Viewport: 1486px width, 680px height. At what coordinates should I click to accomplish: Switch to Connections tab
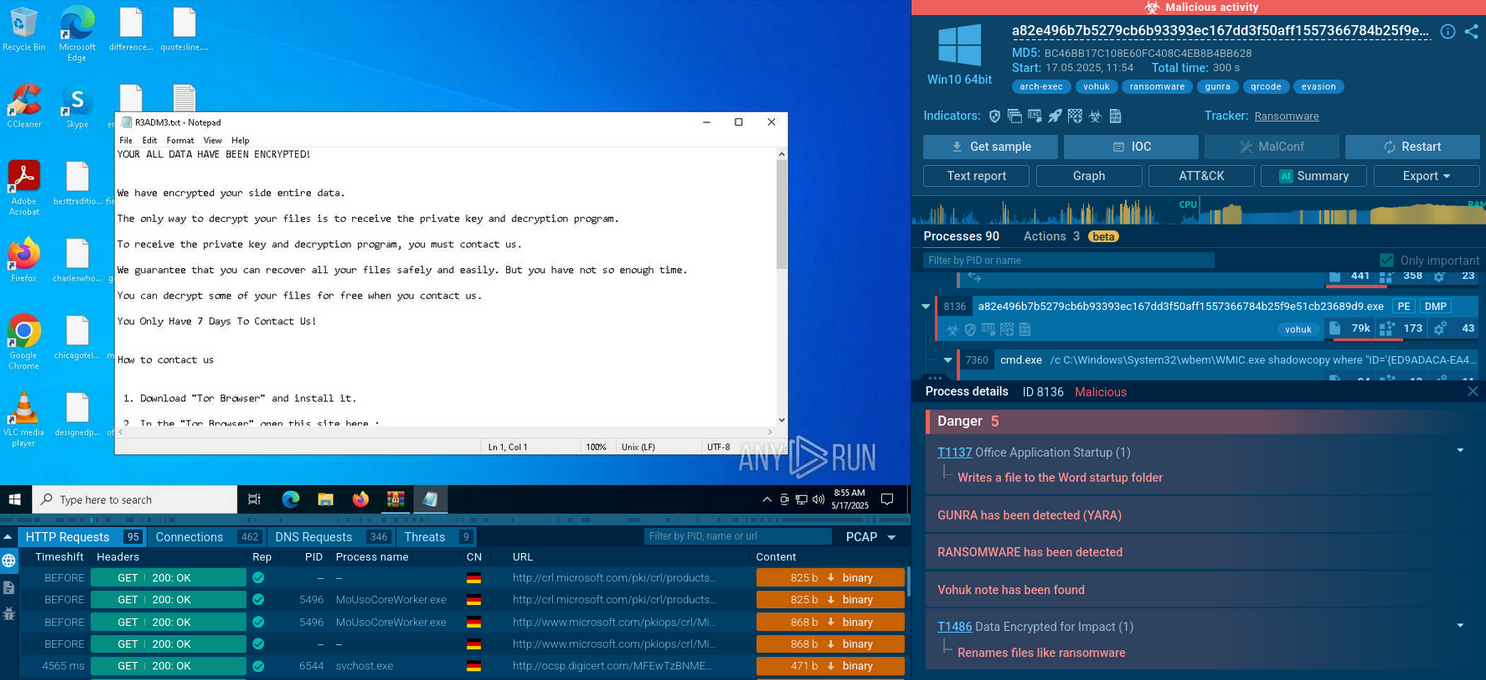coord(208,537)
